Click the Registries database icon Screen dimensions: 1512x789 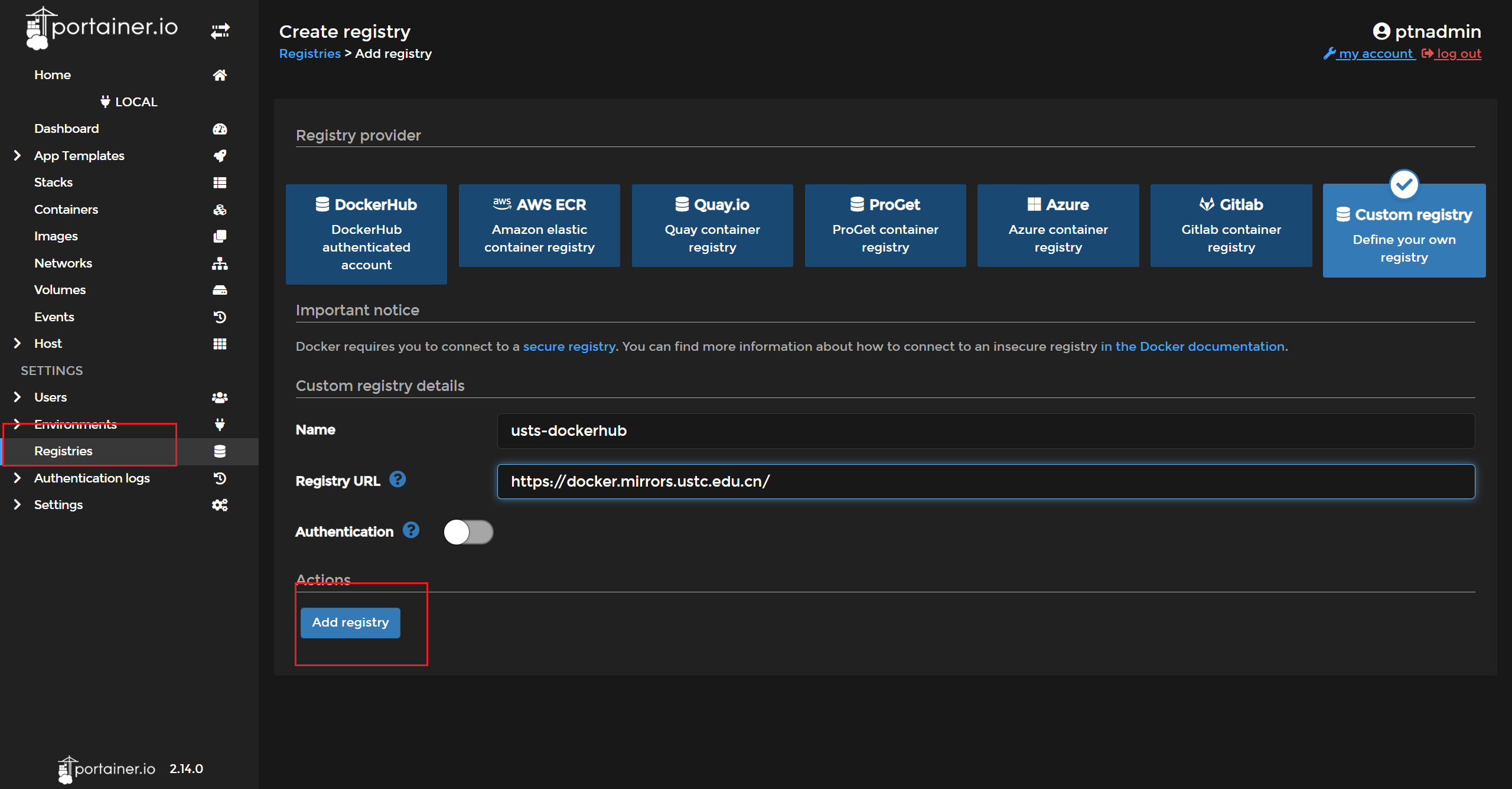(220, 451)
